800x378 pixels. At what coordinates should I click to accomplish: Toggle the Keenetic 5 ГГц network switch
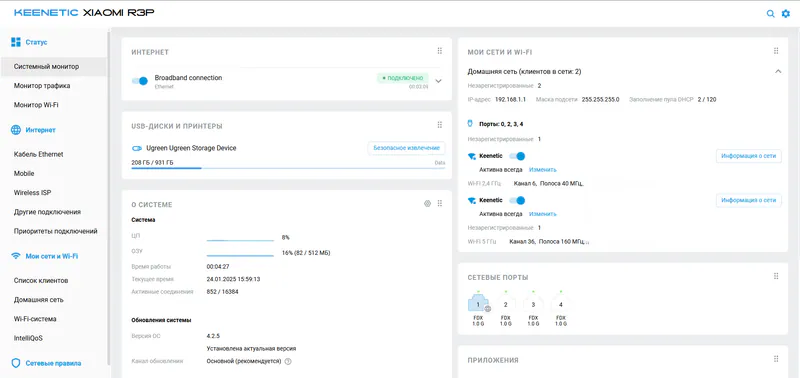[517, 200]
